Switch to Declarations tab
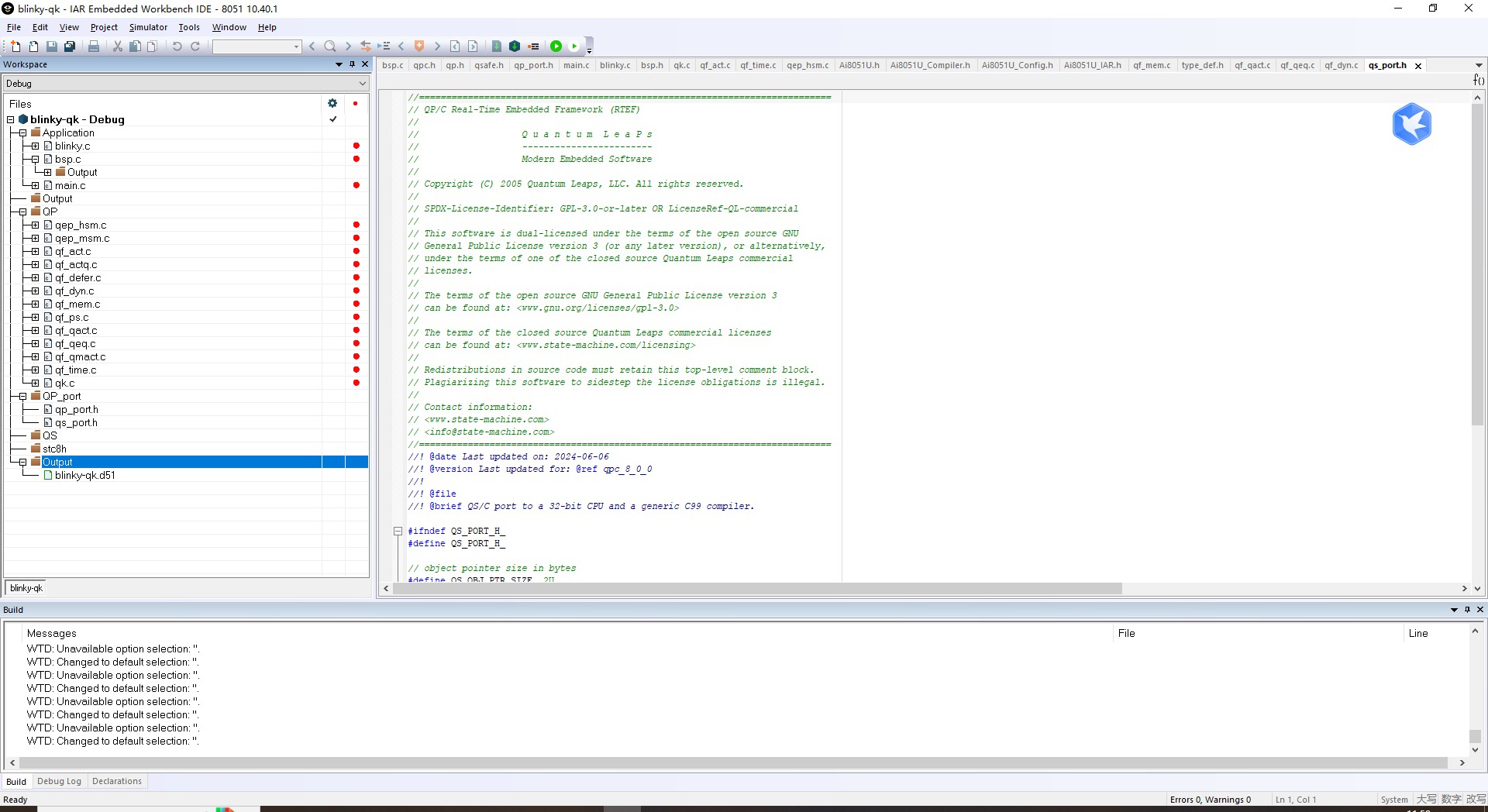1488x812 pixels. 117,781
